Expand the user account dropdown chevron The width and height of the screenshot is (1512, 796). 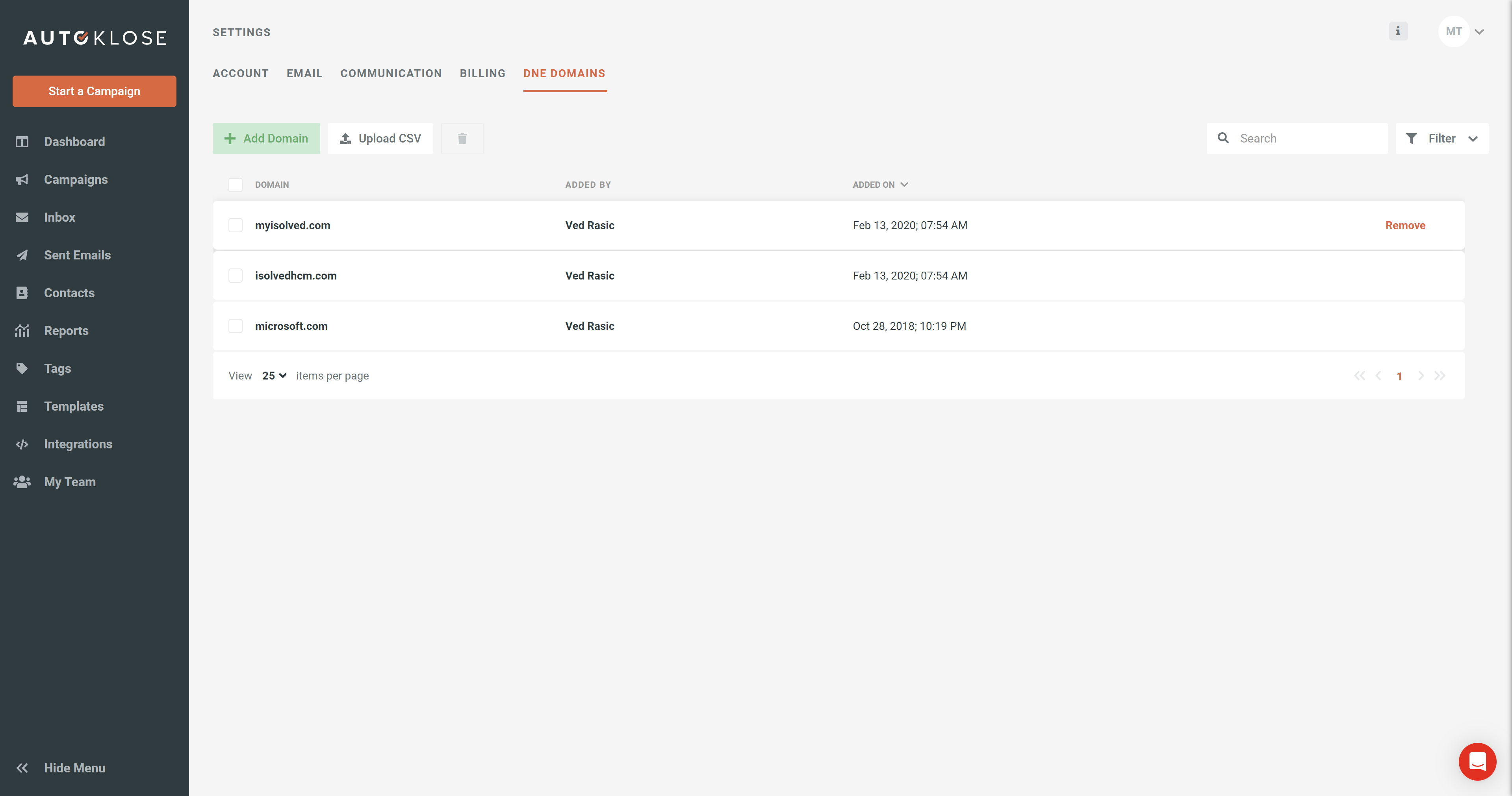(x=1479, y=31)
